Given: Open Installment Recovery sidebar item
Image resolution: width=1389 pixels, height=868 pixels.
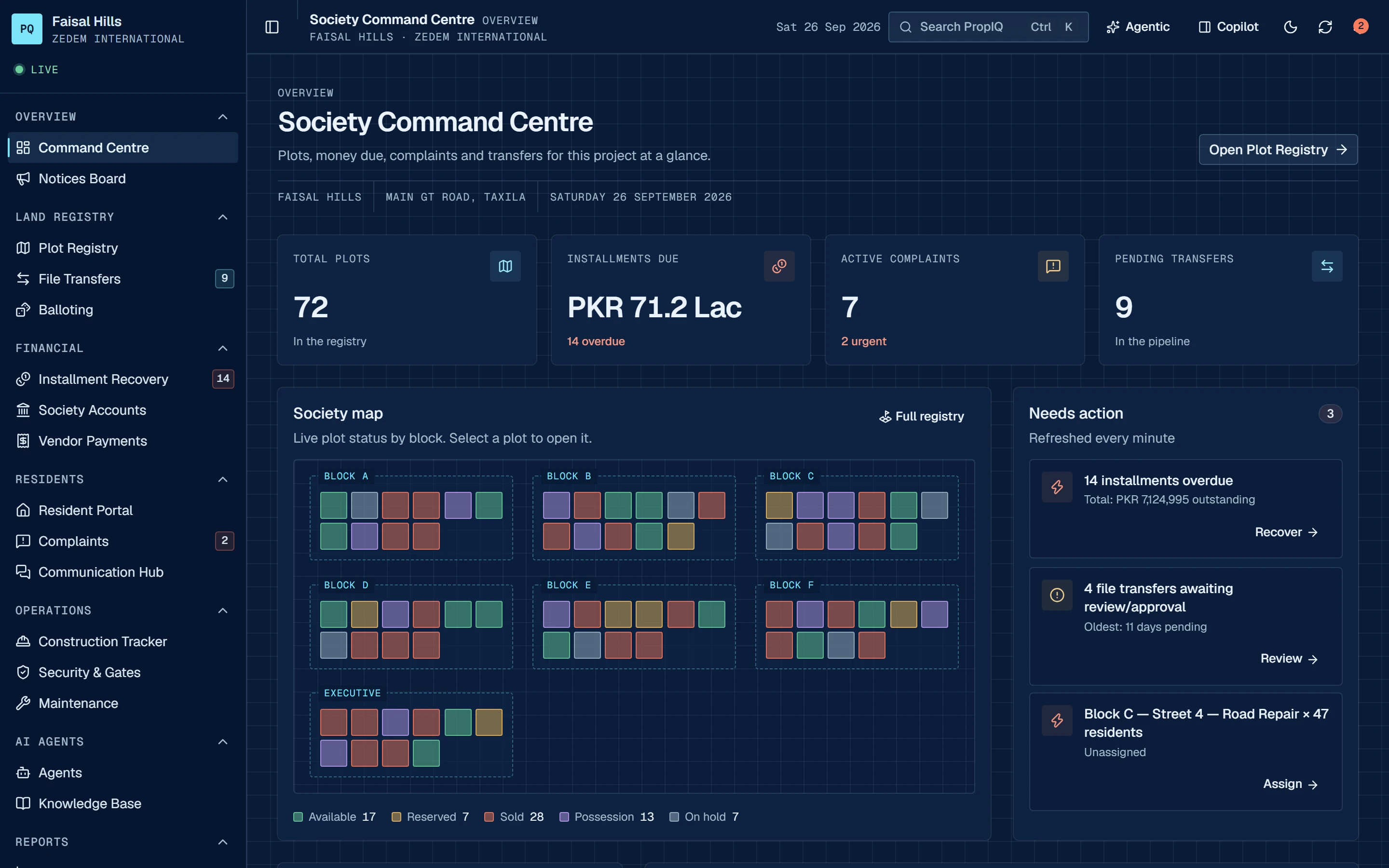Looking at the screenshot, I should point(123,379).
